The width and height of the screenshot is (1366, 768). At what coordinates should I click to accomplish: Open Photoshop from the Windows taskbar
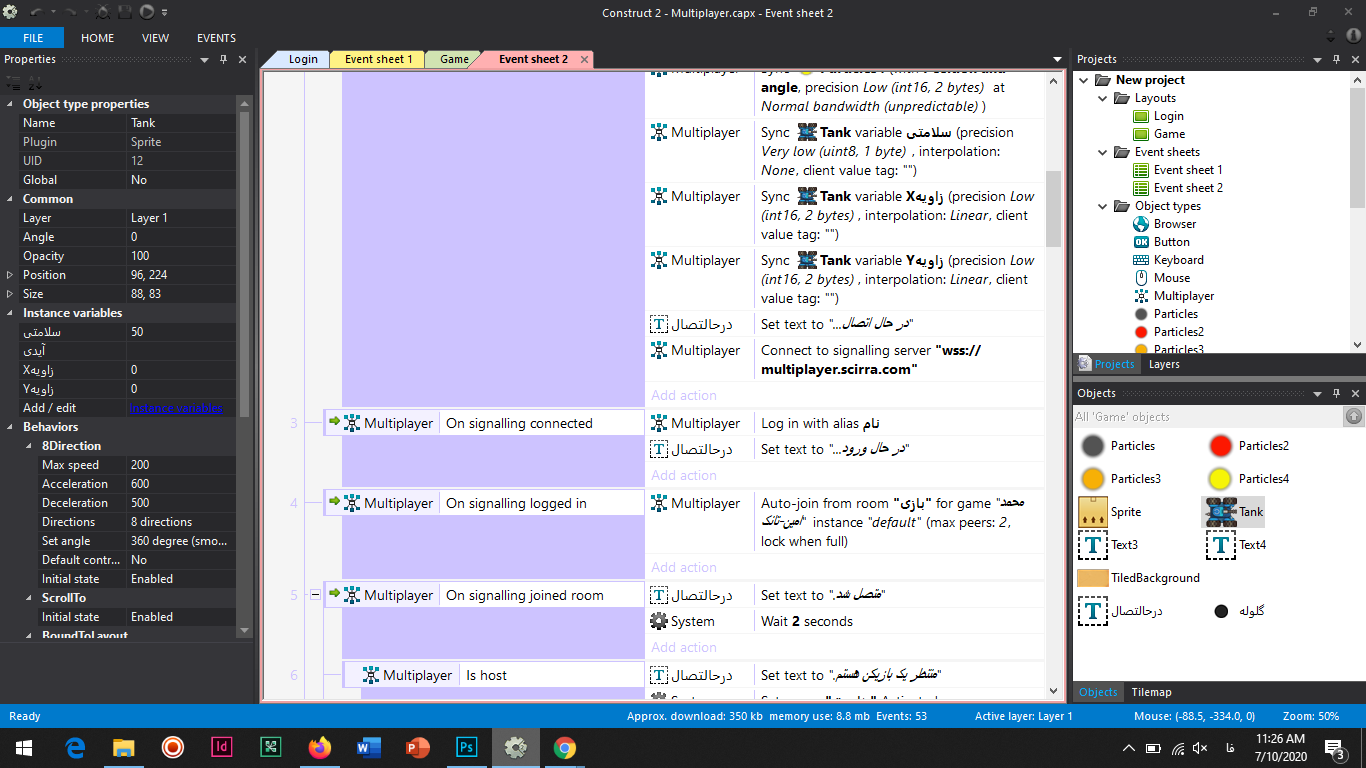[466, 747]
